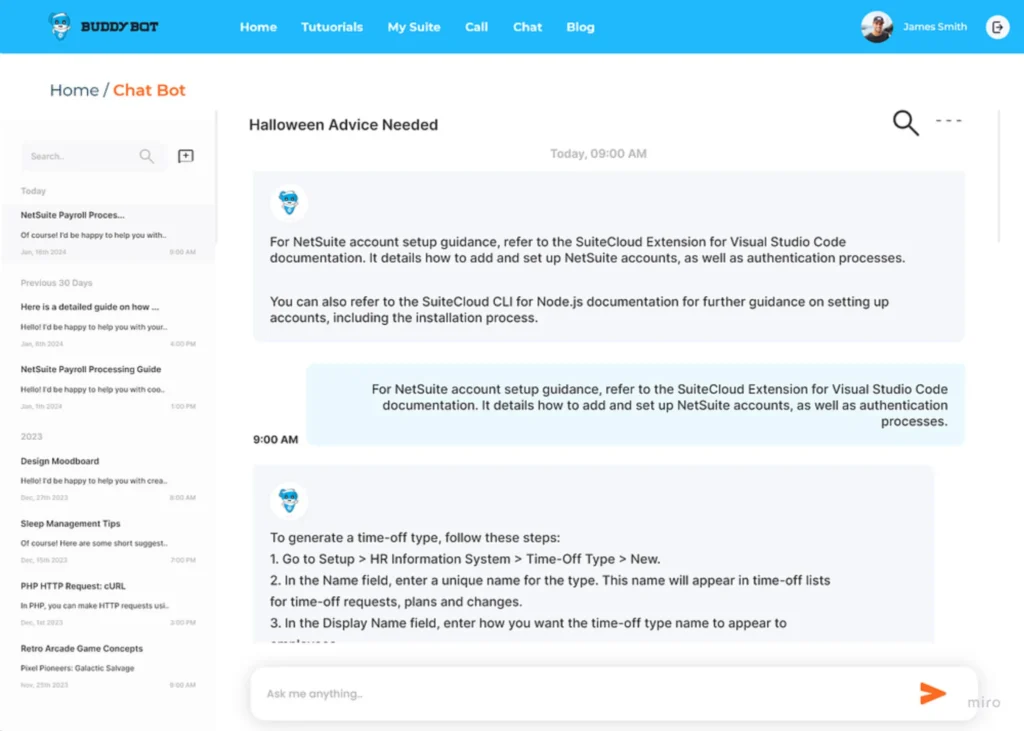Viewport: 1024px width, 731px height.
Task: Start a new chat with plus icon
Action: click(x=185, y=155)
